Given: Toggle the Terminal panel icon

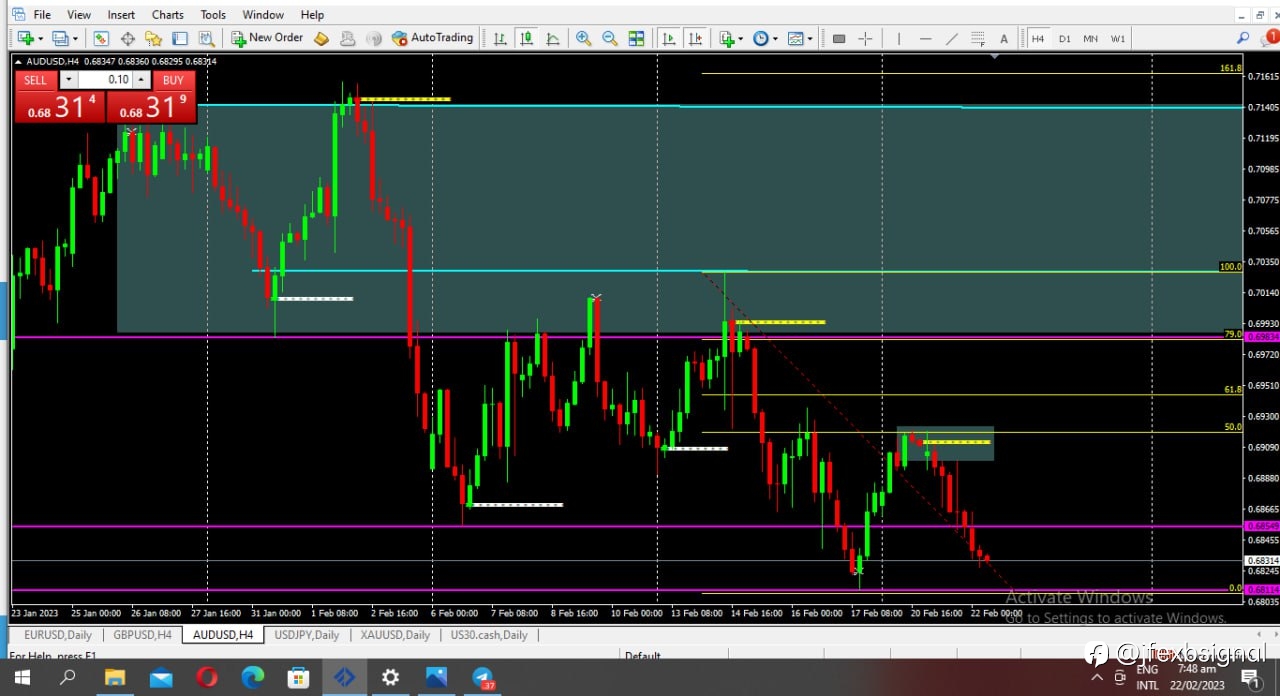Looking at the screenshot, I should [180, 38].
